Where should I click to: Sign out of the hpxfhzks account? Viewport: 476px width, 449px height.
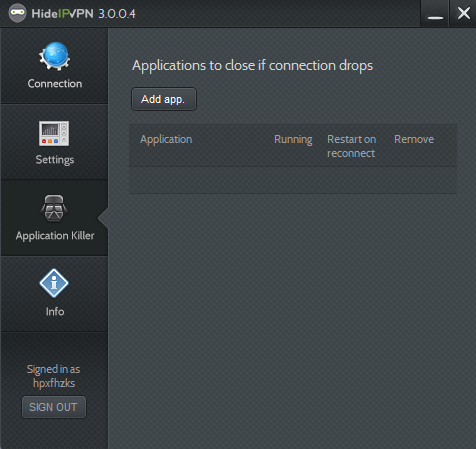[54, 407]
